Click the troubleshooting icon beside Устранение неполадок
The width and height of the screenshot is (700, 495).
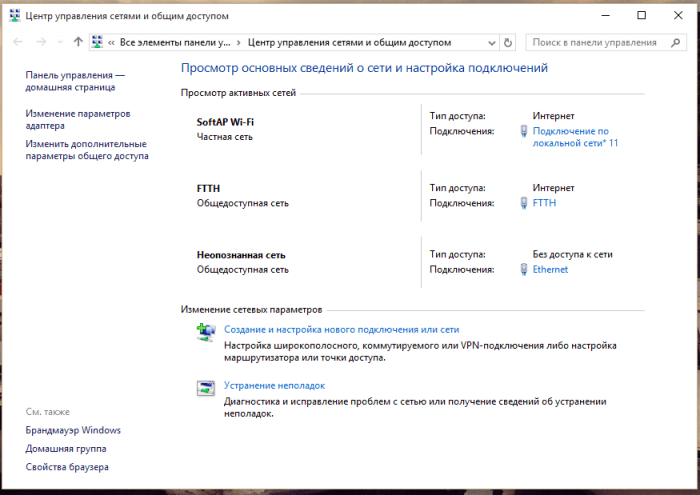click(206, 388)
